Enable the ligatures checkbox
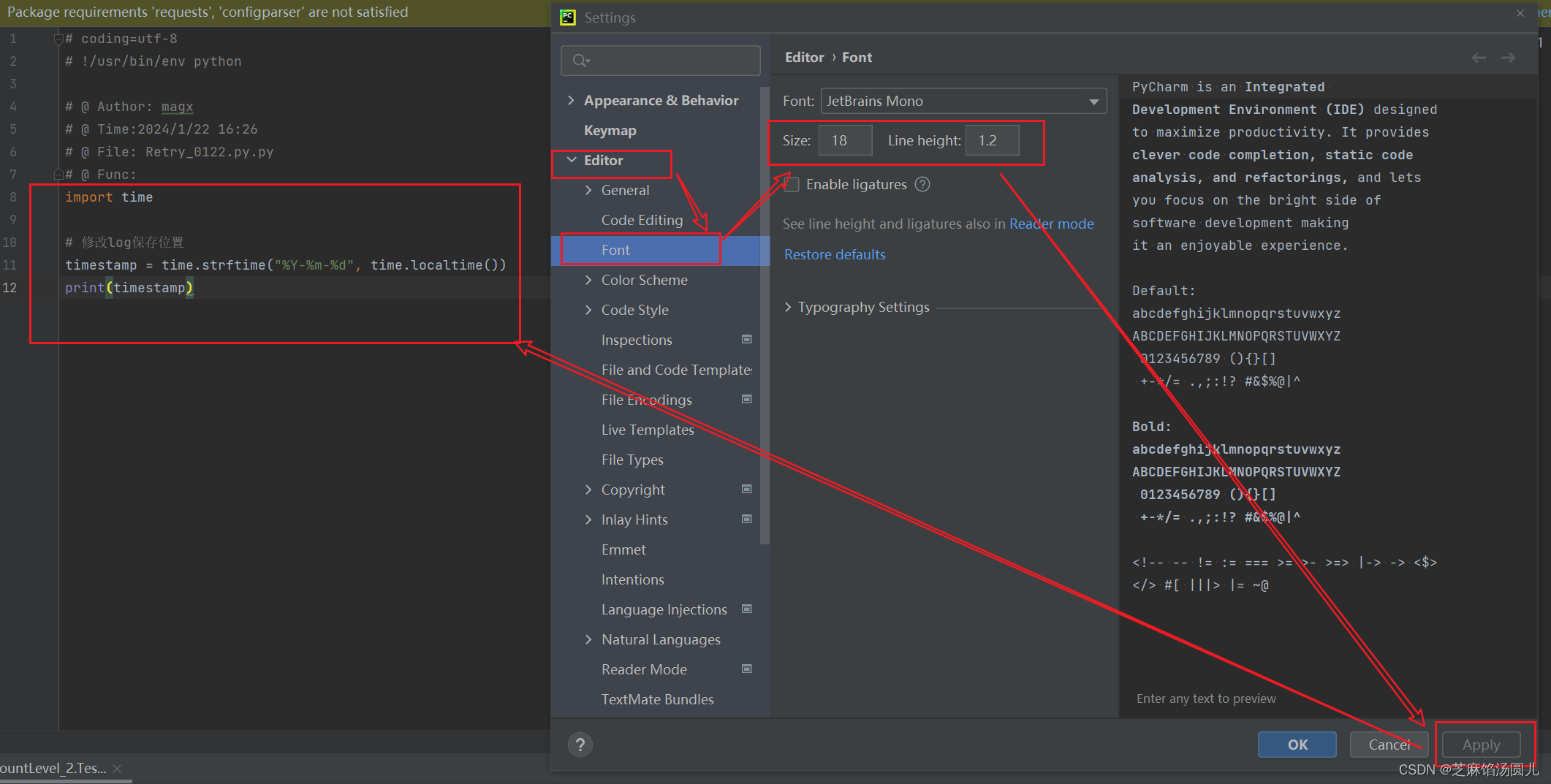 (x=792, y=184)
